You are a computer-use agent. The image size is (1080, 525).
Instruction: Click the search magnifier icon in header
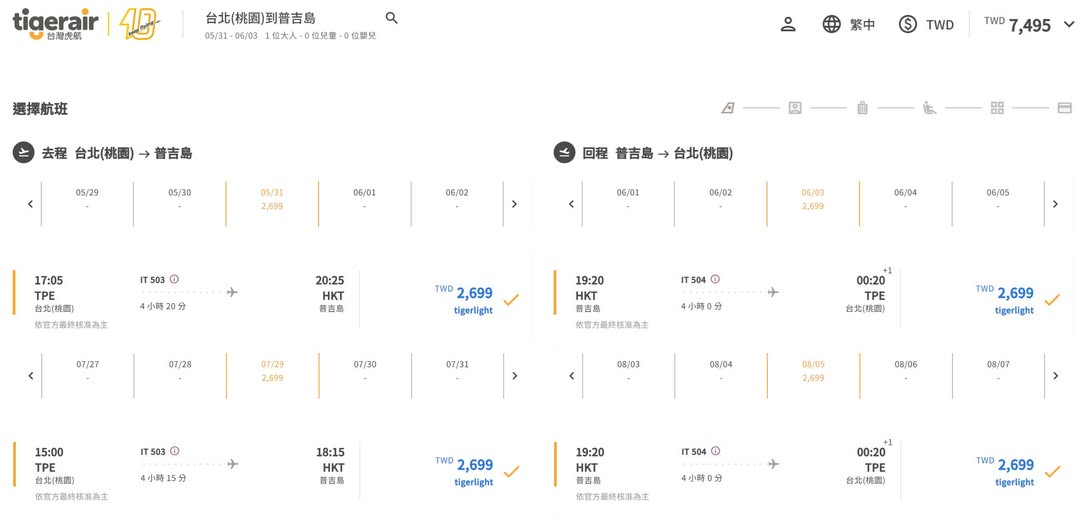pyautogui.click(x=391, y=18)
